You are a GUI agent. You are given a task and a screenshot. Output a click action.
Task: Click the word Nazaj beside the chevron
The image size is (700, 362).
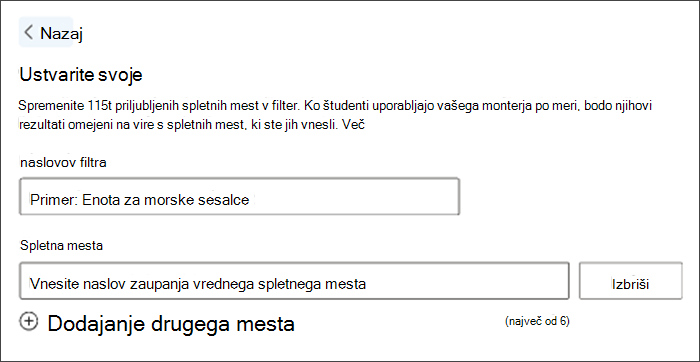pyautogui.click(x=61, y=33)
